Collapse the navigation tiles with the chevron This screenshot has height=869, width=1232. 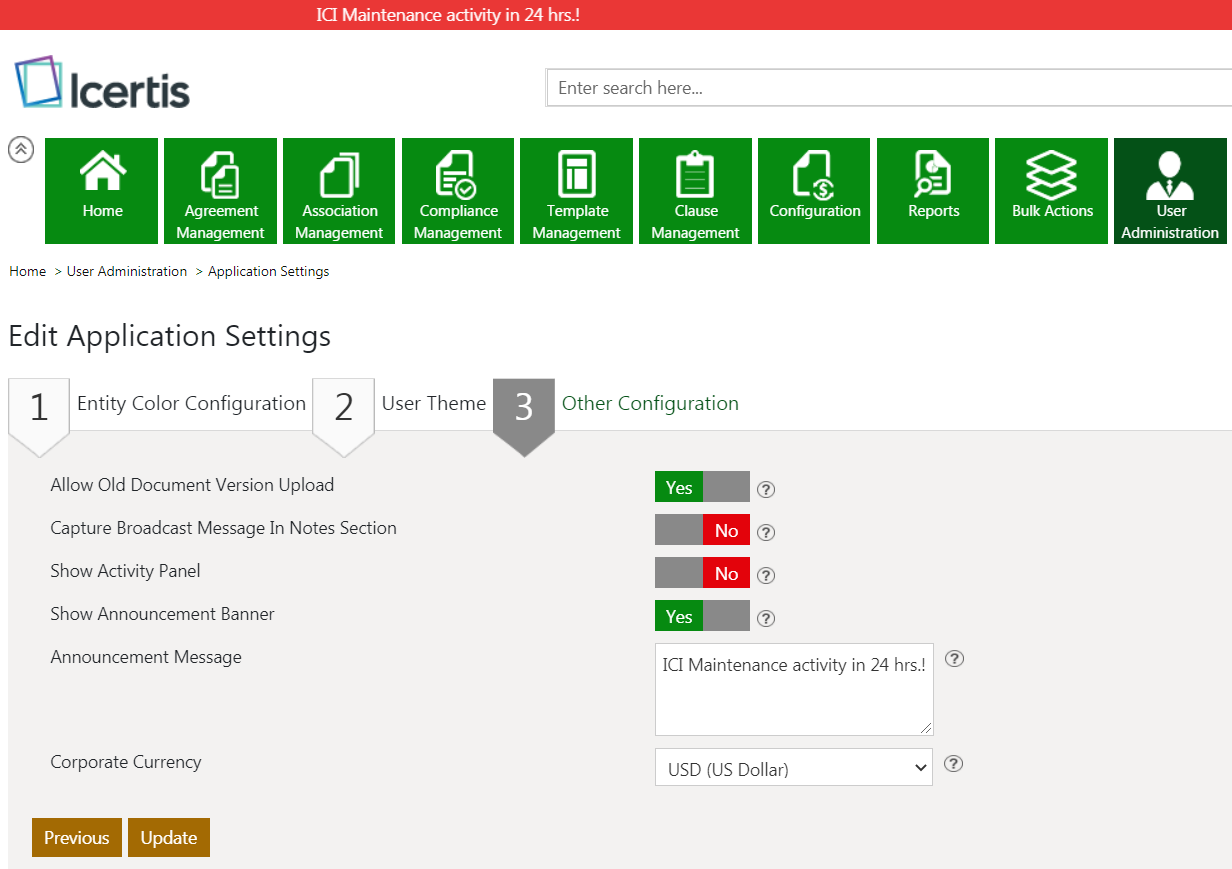coord(21,149)
